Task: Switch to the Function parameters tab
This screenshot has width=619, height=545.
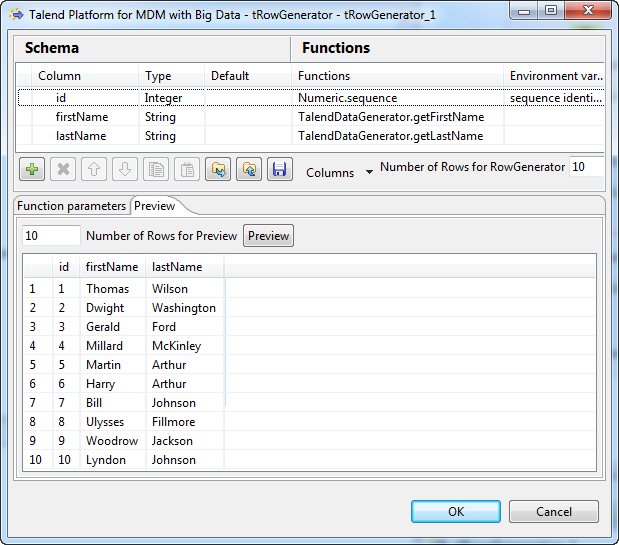Action: (72, 206)
